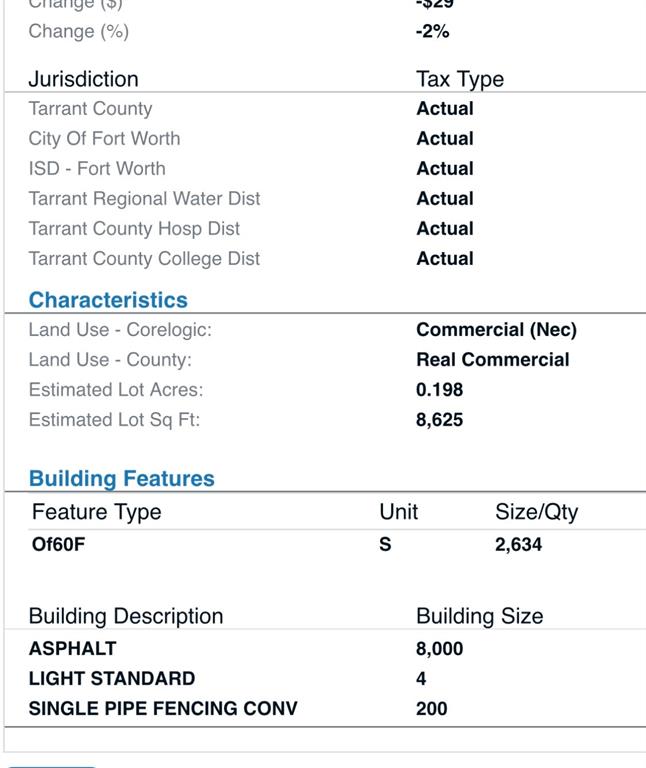
Task: Click Tarrant County College Dist row
Action: pyautogui.click(x=325, y=259)
